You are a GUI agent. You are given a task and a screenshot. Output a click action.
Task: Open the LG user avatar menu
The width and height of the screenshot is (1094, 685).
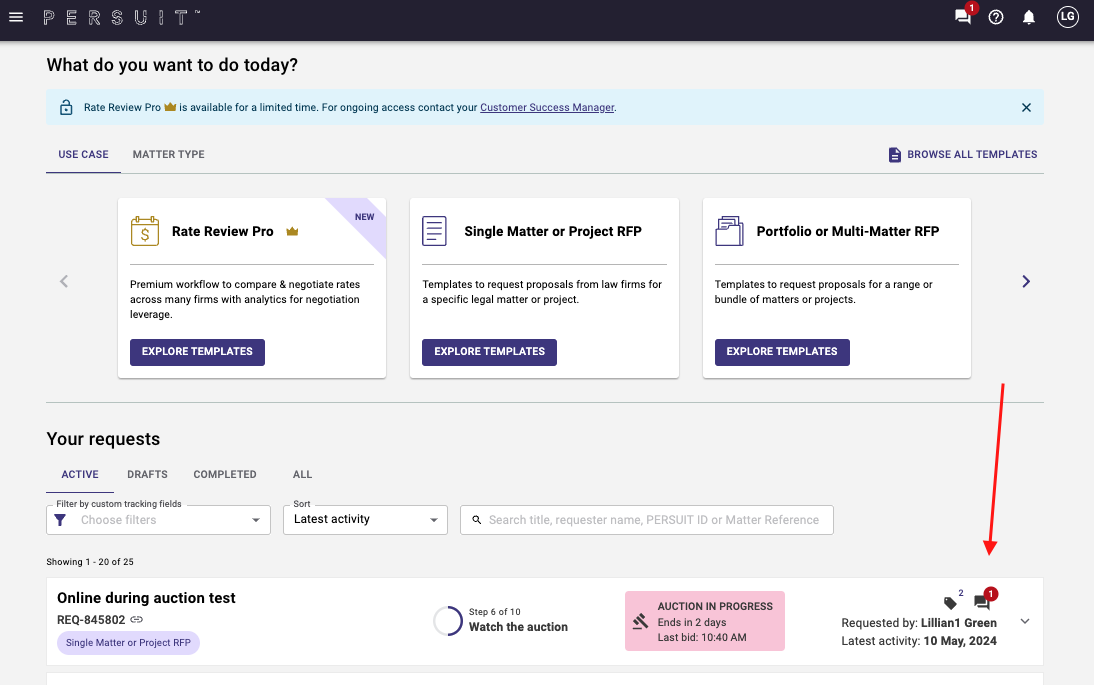1067,17
